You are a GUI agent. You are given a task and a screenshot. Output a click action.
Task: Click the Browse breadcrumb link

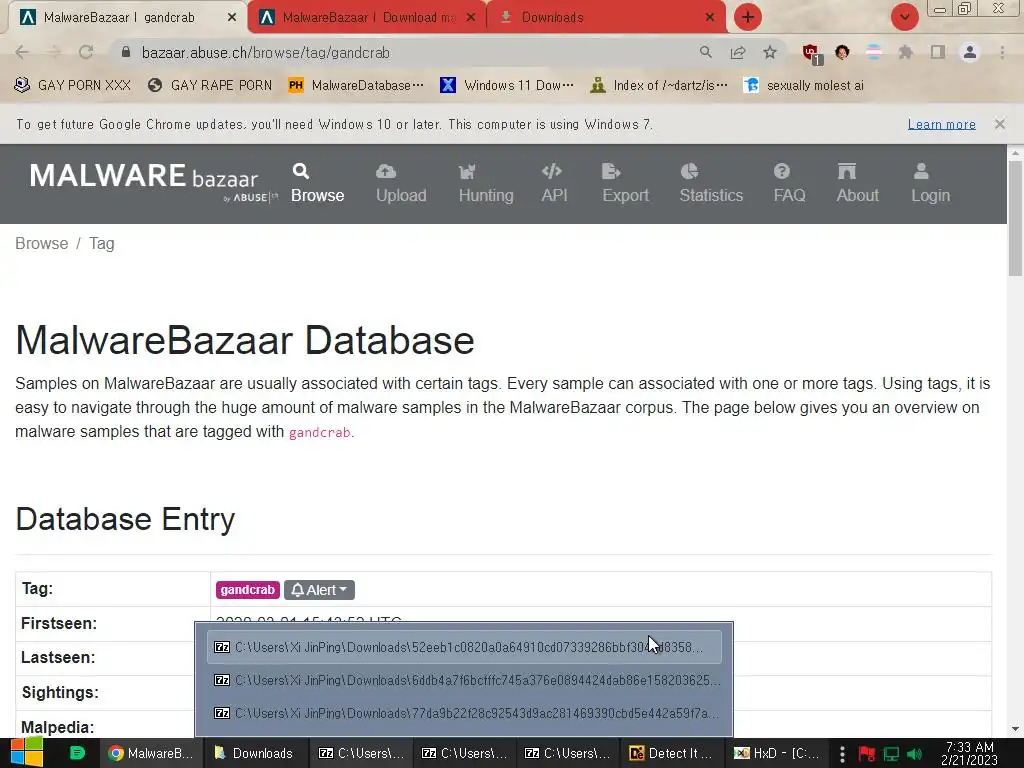(x=42, y=244)
